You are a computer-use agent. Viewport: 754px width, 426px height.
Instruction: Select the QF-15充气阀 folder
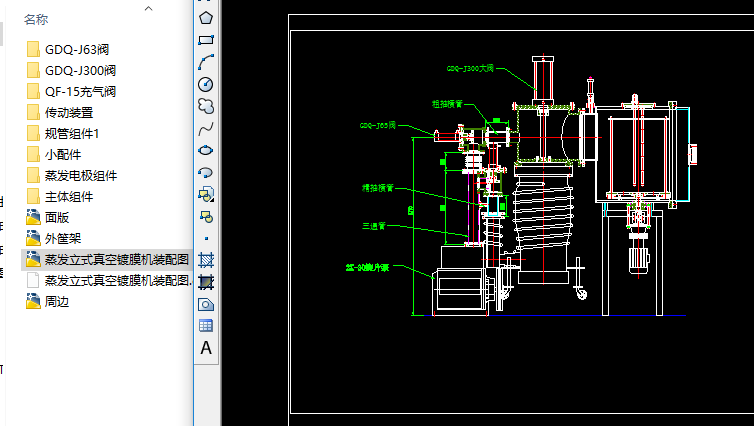click(x=80, y=91)
